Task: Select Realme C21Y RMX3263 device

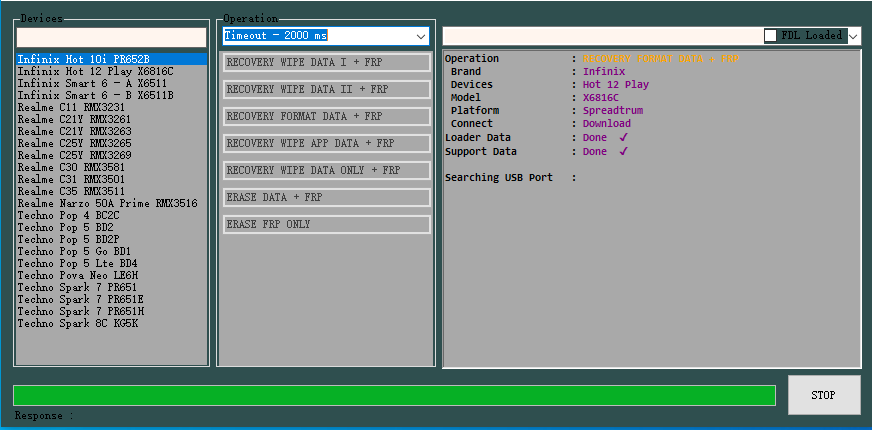Action: tap(112, 131)
